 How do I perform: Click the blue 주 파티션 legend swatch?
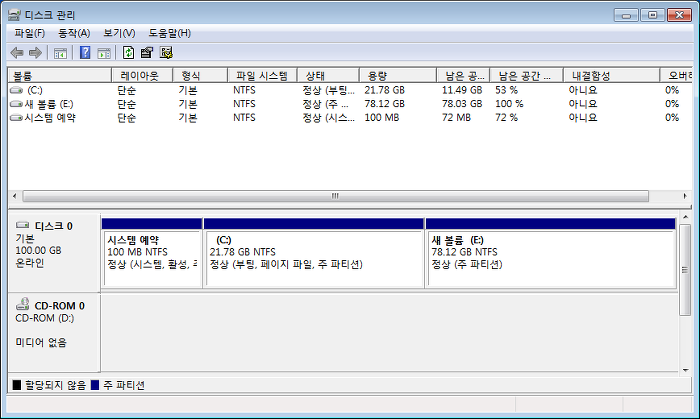point(95,385)
